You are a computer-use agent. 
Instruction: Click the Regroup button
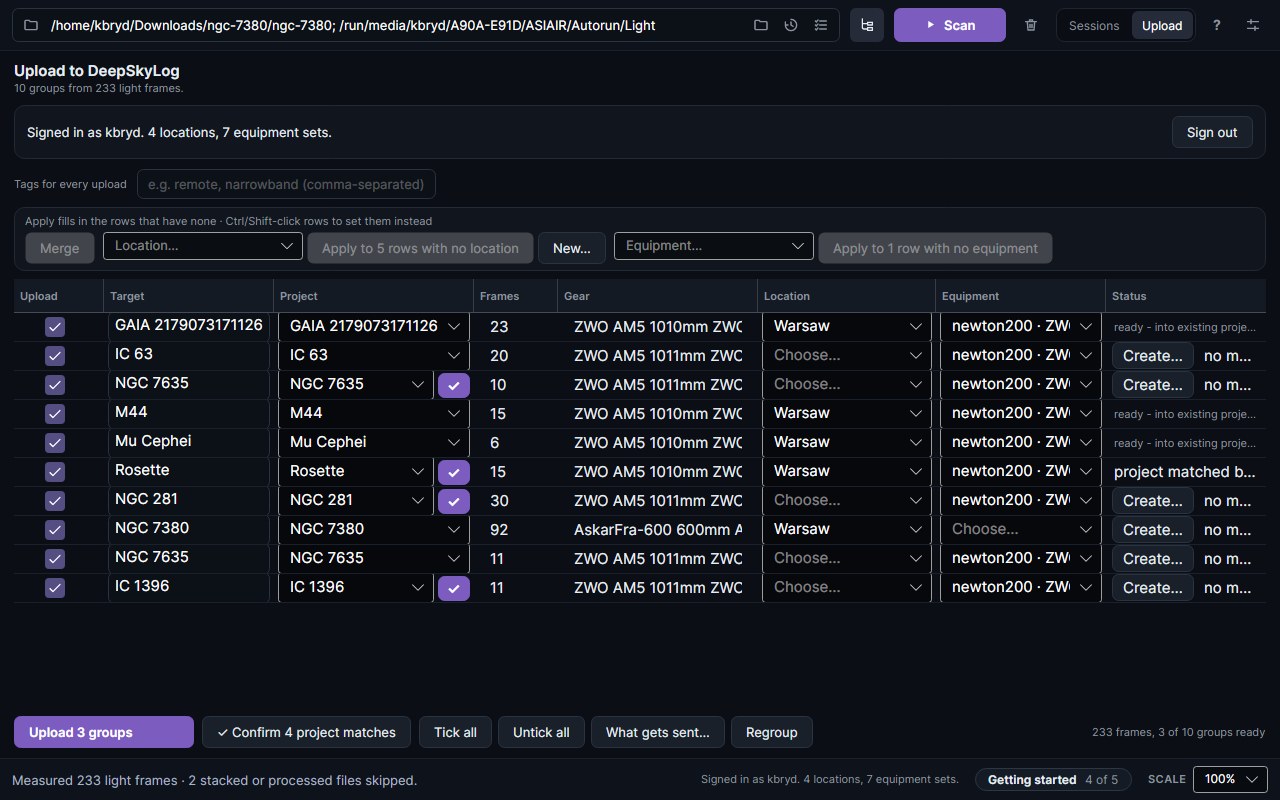pyautogui.click(x=772, y=732)
